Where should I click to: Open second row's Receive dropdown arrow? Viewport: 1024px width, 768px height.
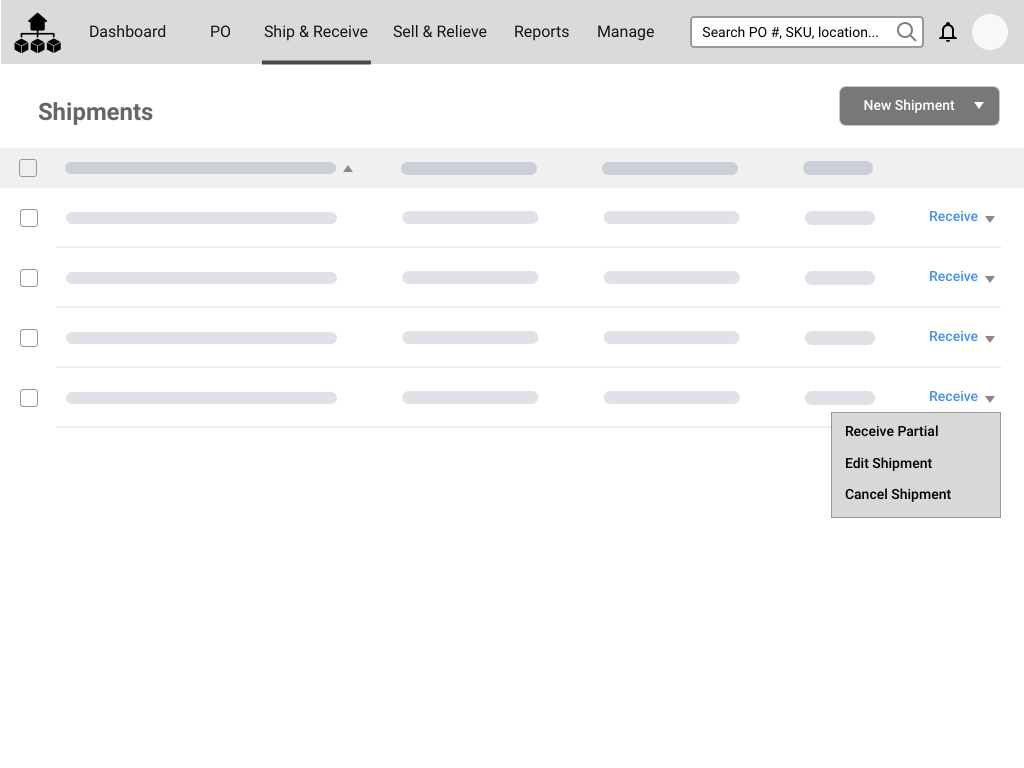(990, 279)
